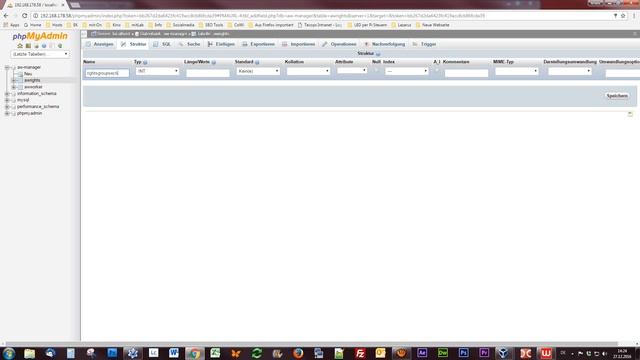
Task: Open the SEO Tools bookmark folder
Action: pyautogui.click(x=211, y=25)
